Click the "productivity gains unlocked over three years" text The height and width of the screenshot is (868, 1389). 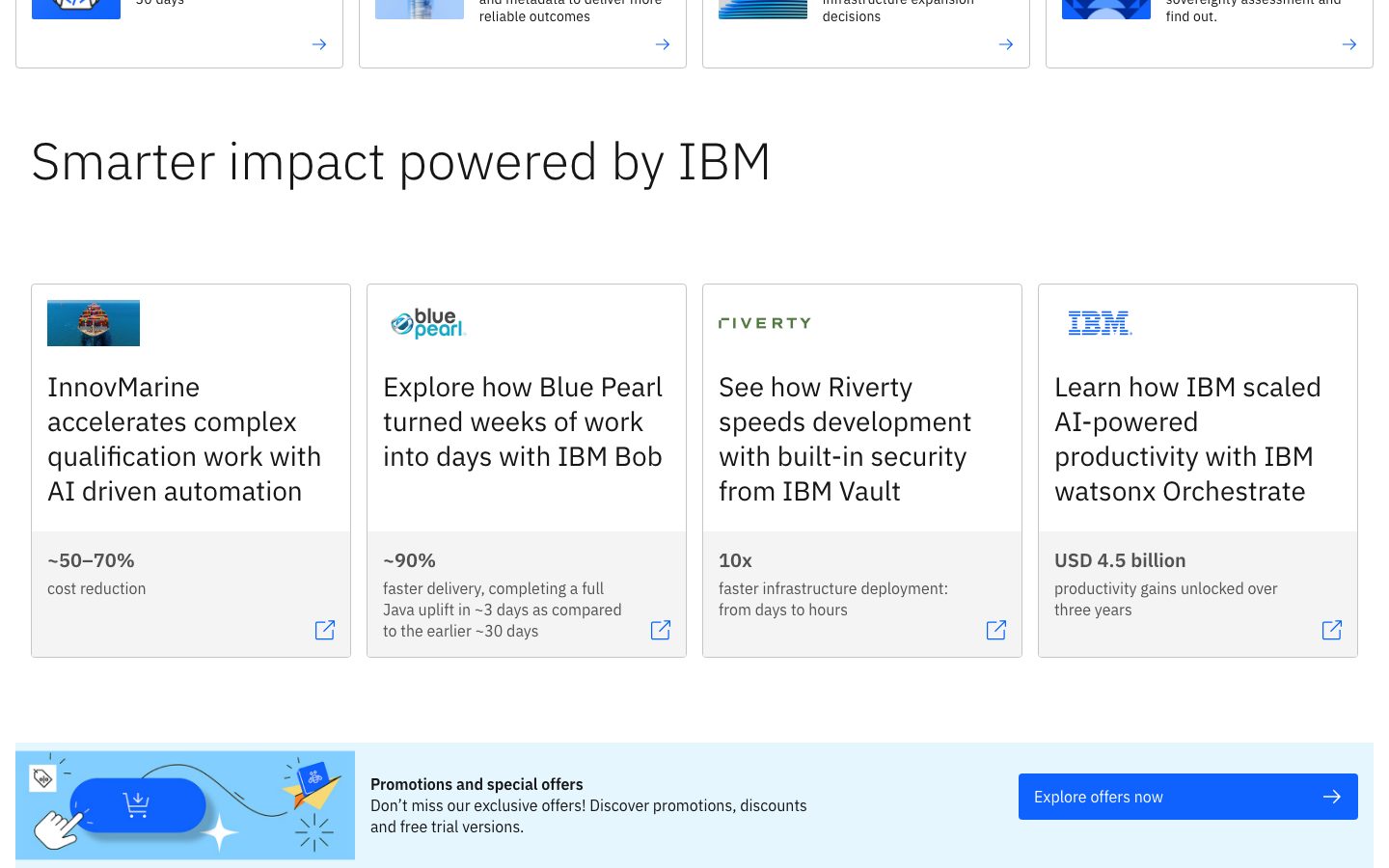[x=1166, y=599]
